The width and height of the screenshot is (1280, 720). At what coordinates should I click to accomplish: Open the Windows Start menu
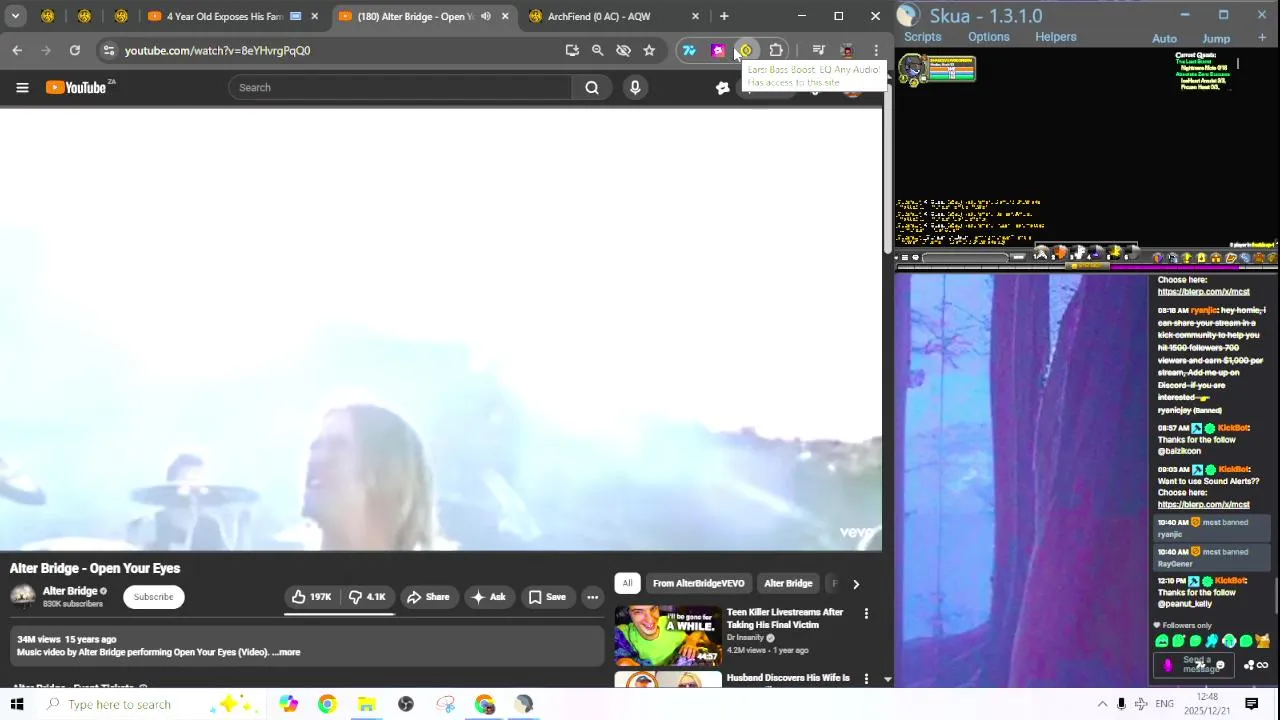pyautogui.click(x=17, y=704)
